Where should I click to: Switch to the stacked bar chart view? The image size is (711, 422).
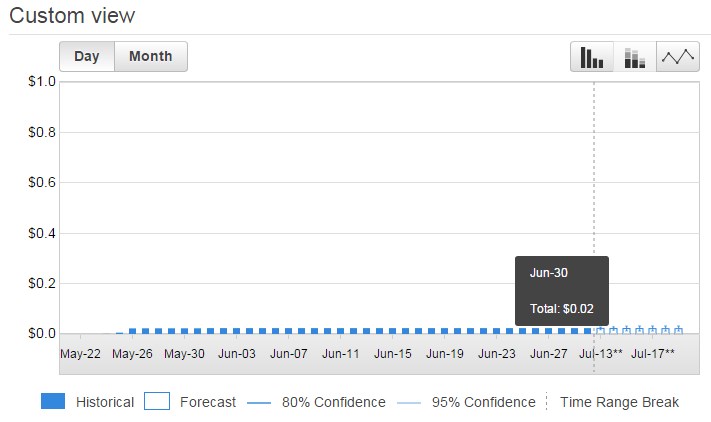click(635, 57)
